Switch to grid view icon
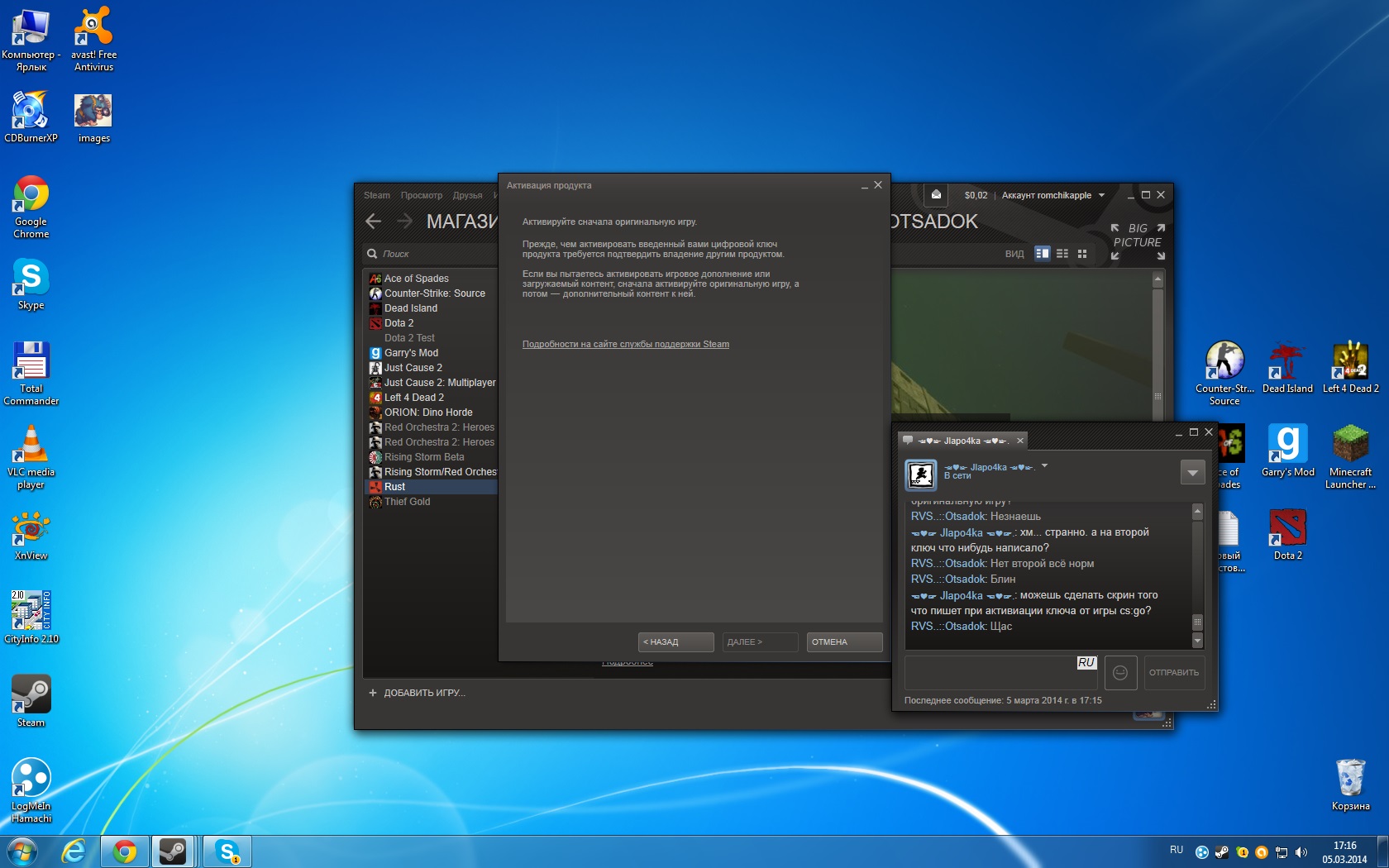1389x868 pixels. pos(1082,254)
